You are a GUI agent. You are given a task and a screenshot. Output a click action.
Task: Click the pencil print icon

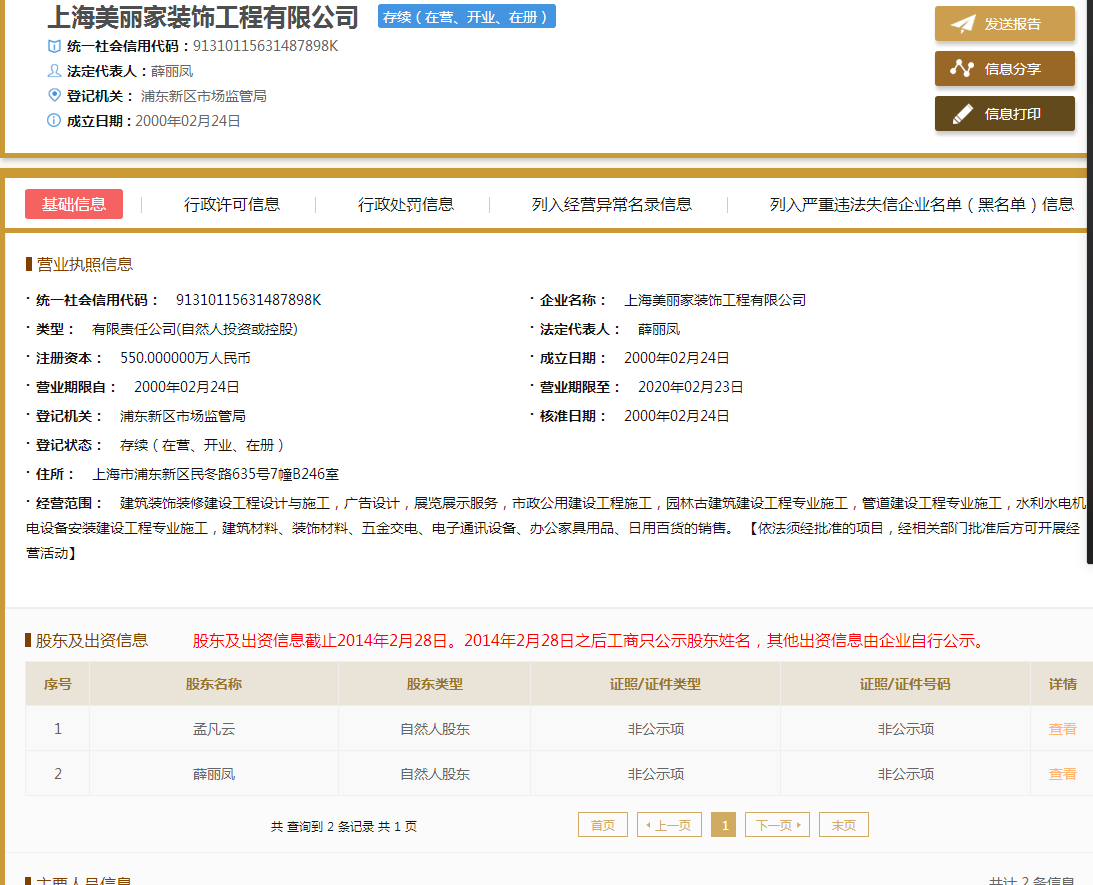962,114
